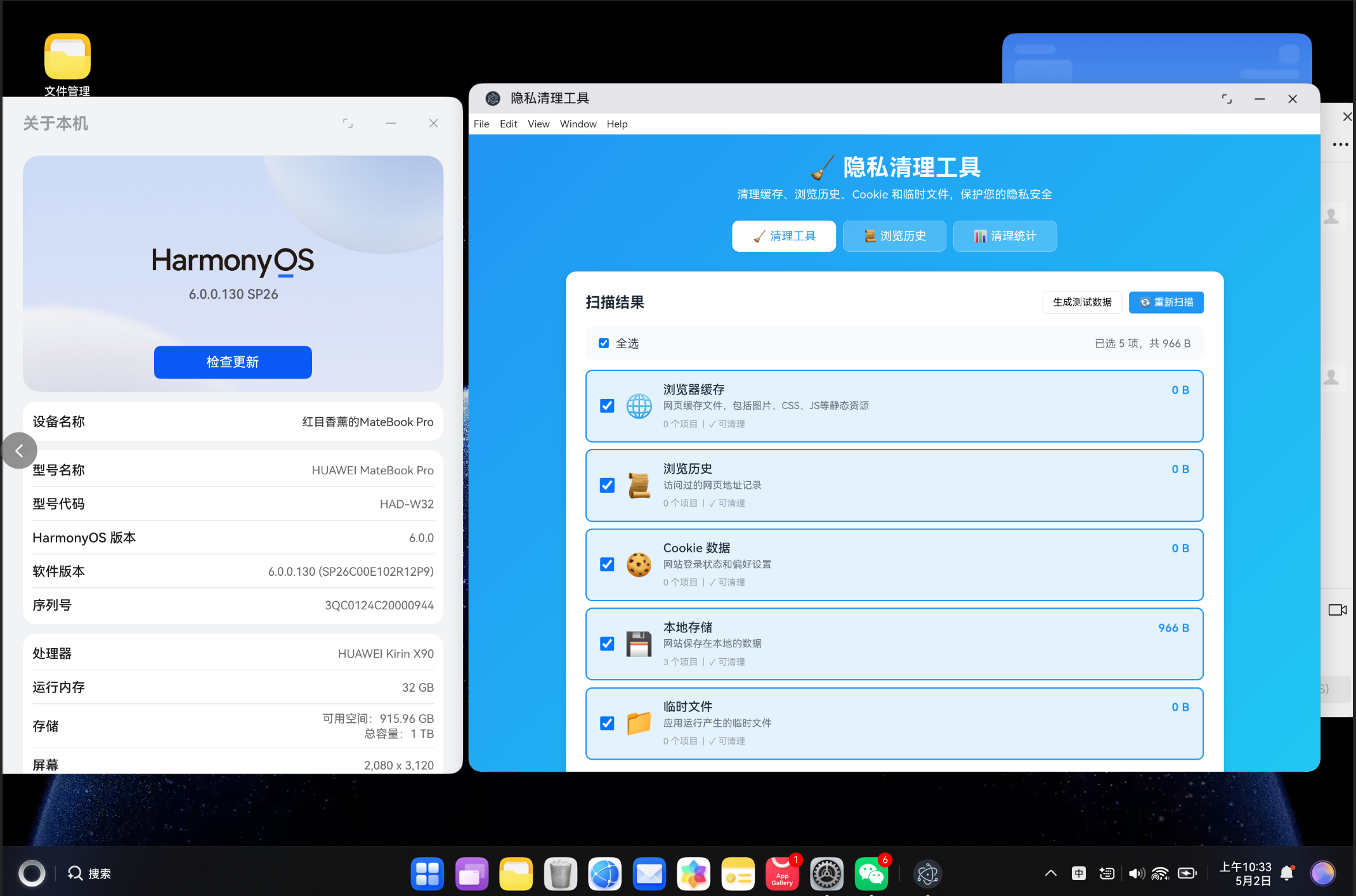
Task: Uncheck the 浏览器缓存 checkbox
Action: [x=607, y=406]
